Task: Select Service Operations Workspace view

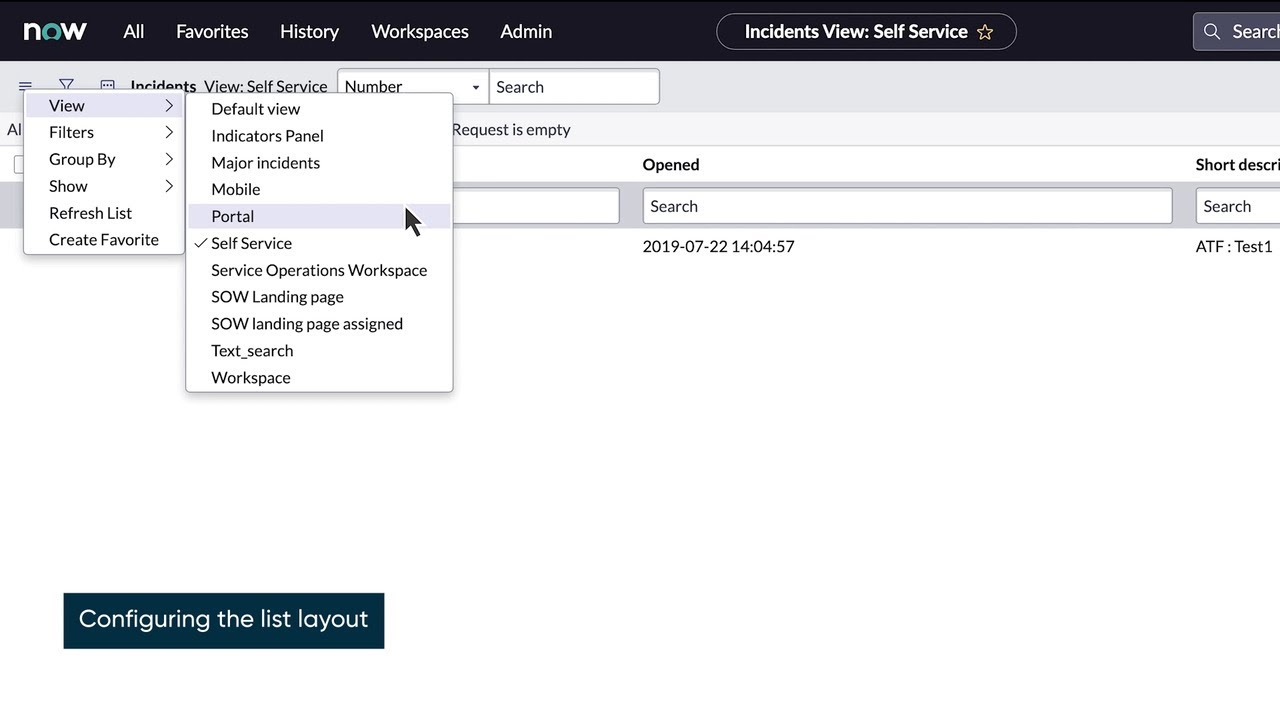Action: [x=319, y=270]
